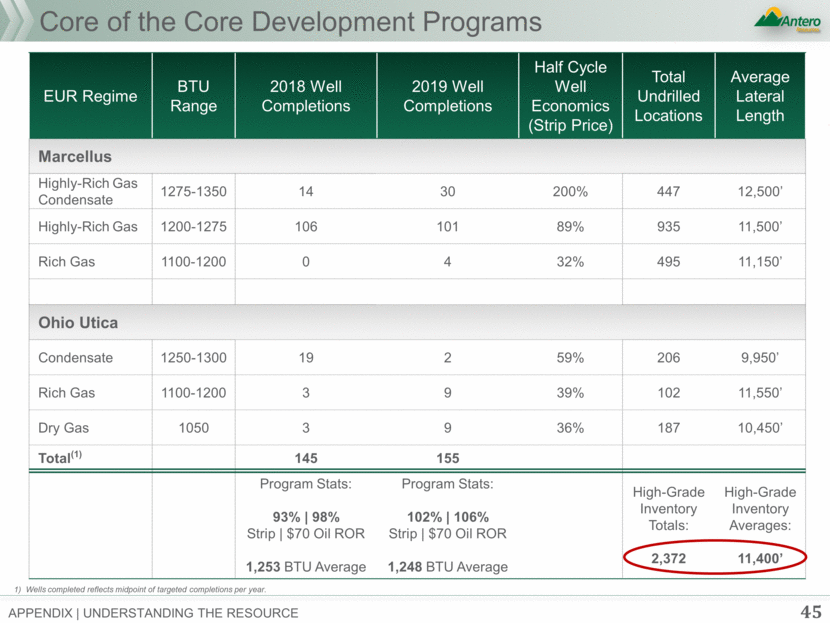Click the '2' completions cell

pos(448,358)
